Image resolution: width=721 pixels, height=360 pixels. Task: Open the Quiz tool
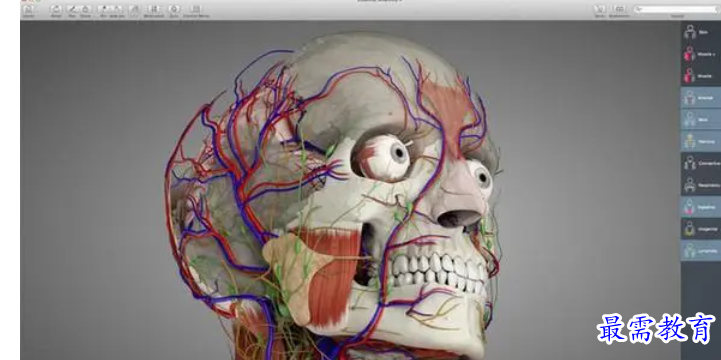coord(174,10)
